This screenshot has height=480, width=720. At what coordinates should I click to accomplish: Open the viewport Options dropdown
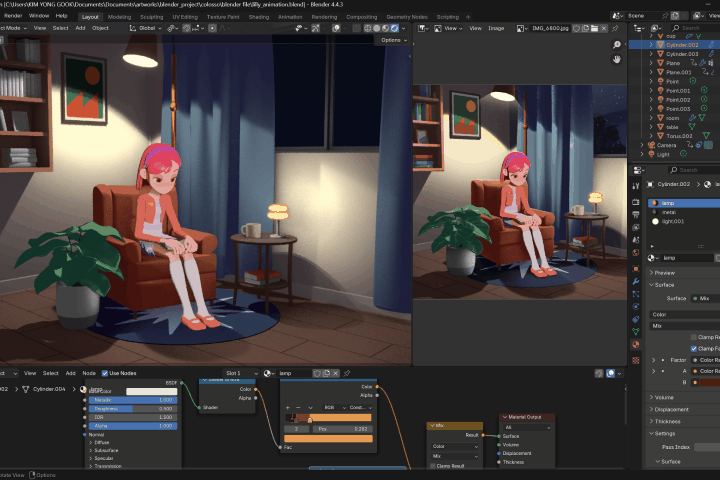coord(394,40)
